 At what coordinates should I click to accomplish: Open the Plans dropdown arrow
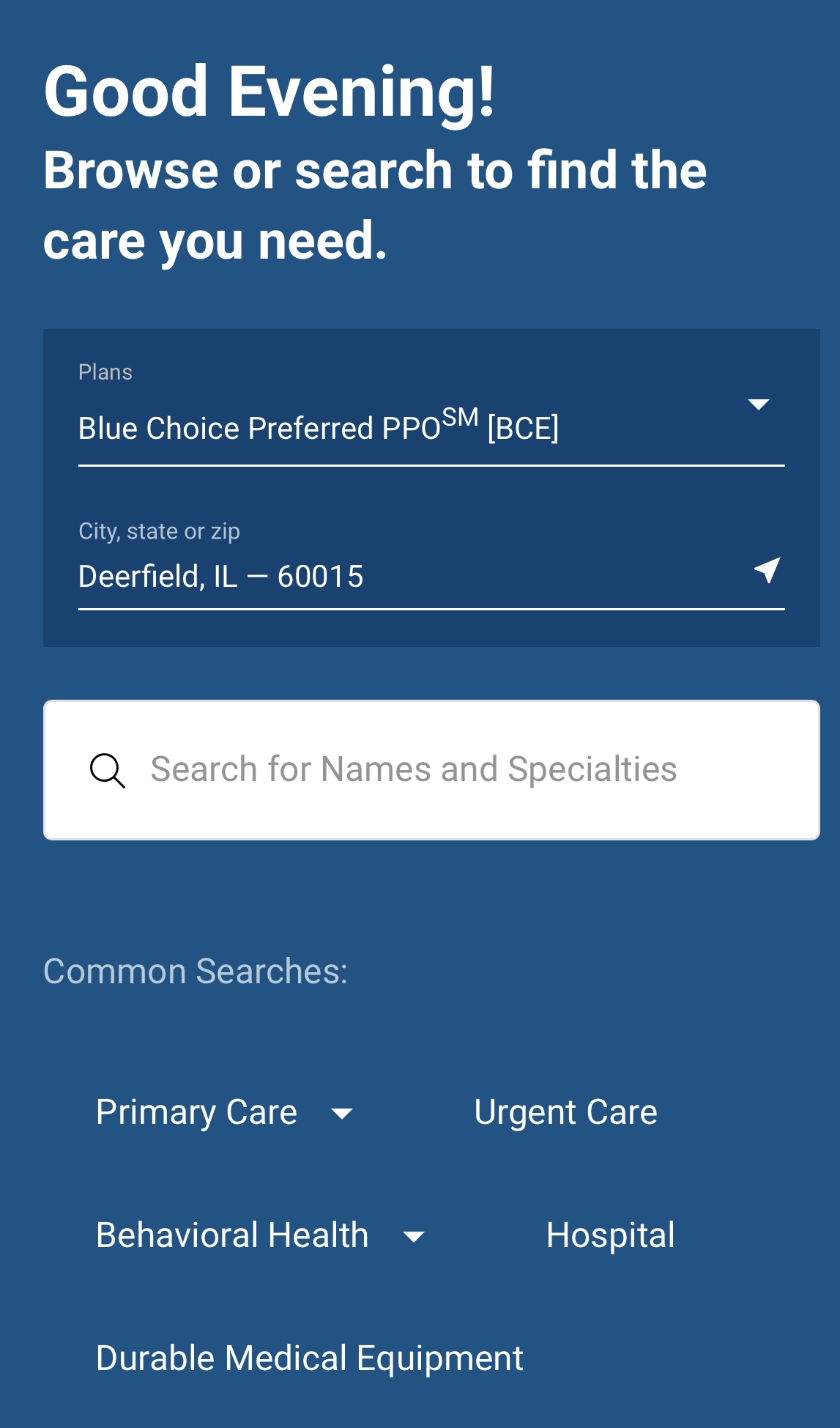coord(758,404)
